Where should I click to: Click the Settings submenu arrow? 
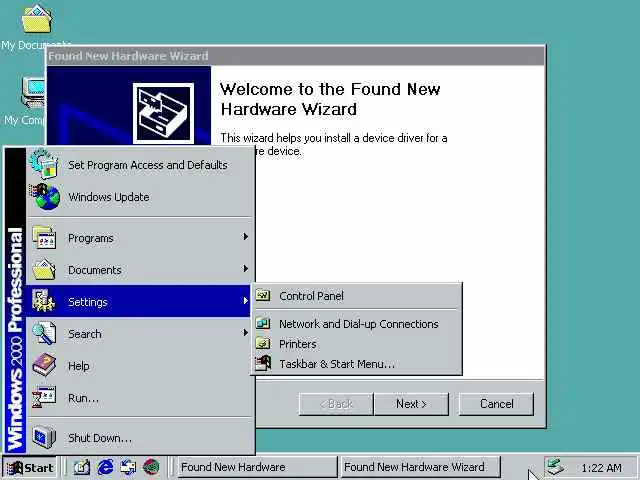coord(245,301)
